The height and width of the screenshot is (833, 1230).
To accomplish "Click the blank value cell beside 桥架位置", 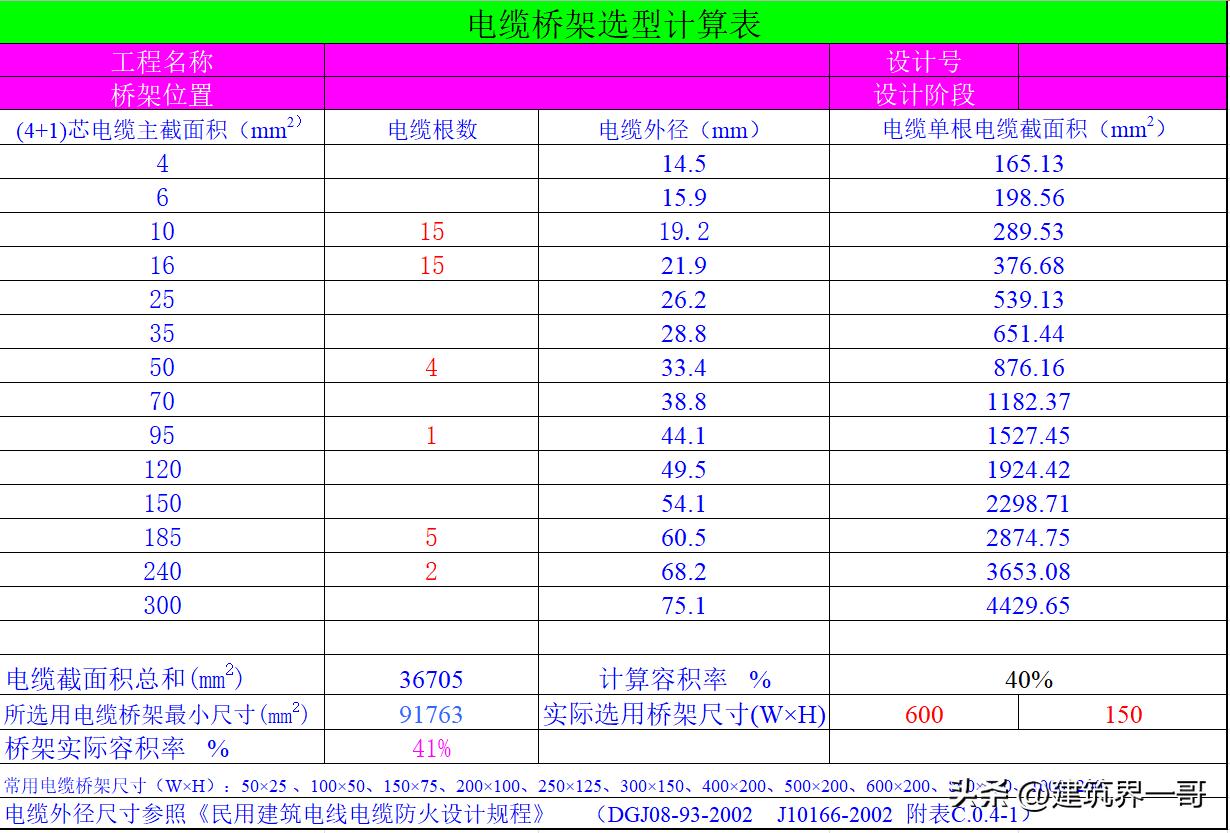I will (x=577, y=94).
